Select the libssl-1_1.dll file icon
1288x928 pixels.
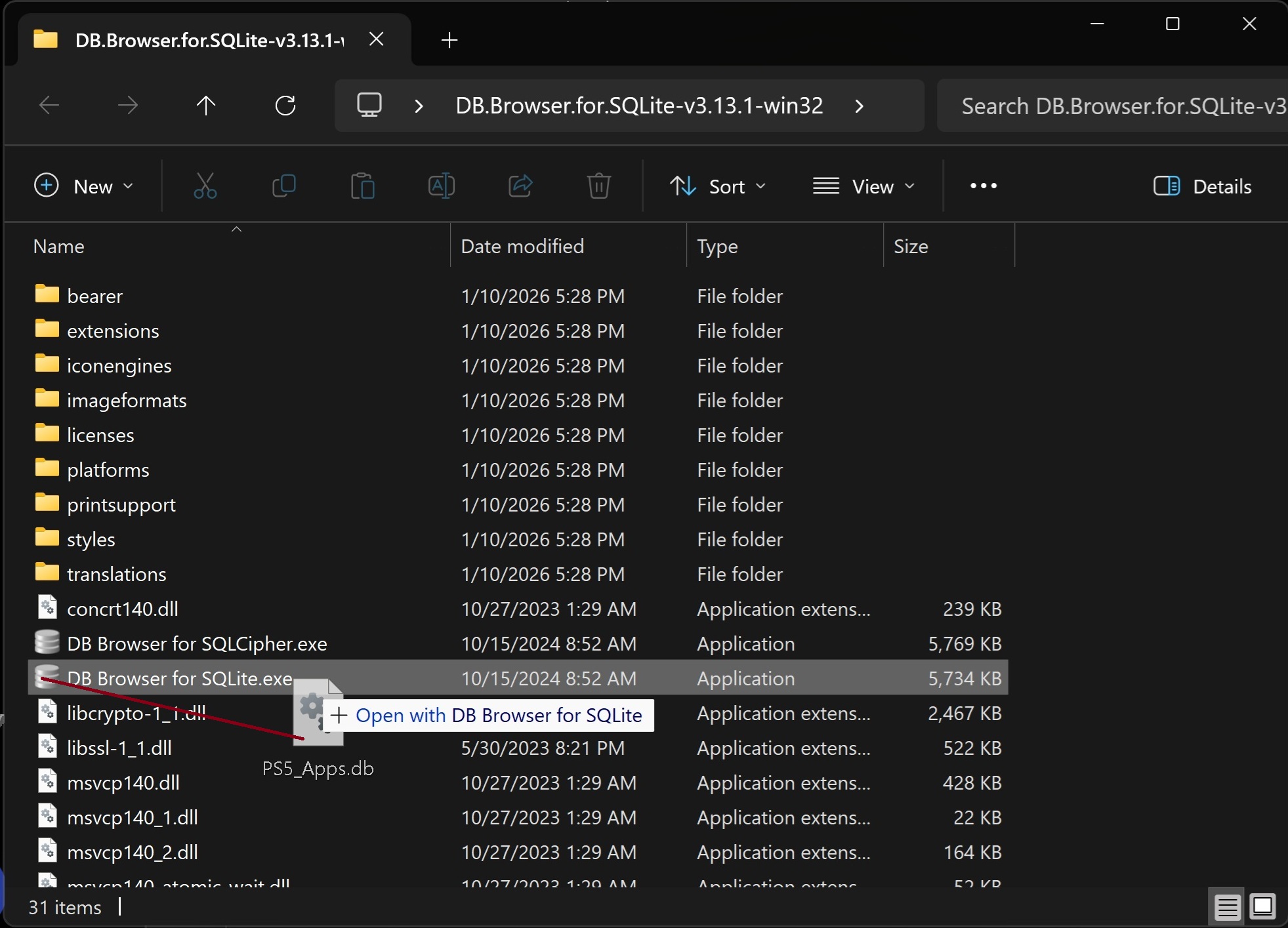click(47, 747)
